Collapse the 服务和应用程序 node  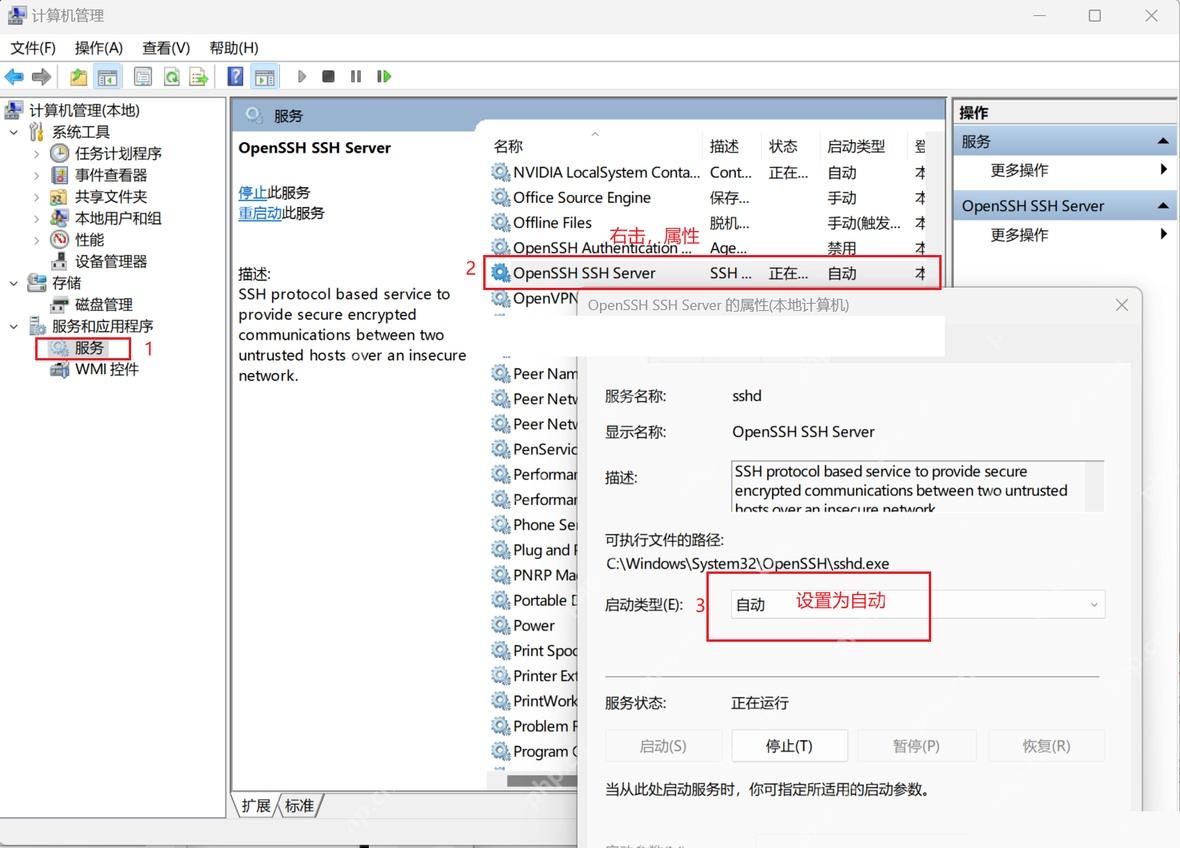(14, 327)
